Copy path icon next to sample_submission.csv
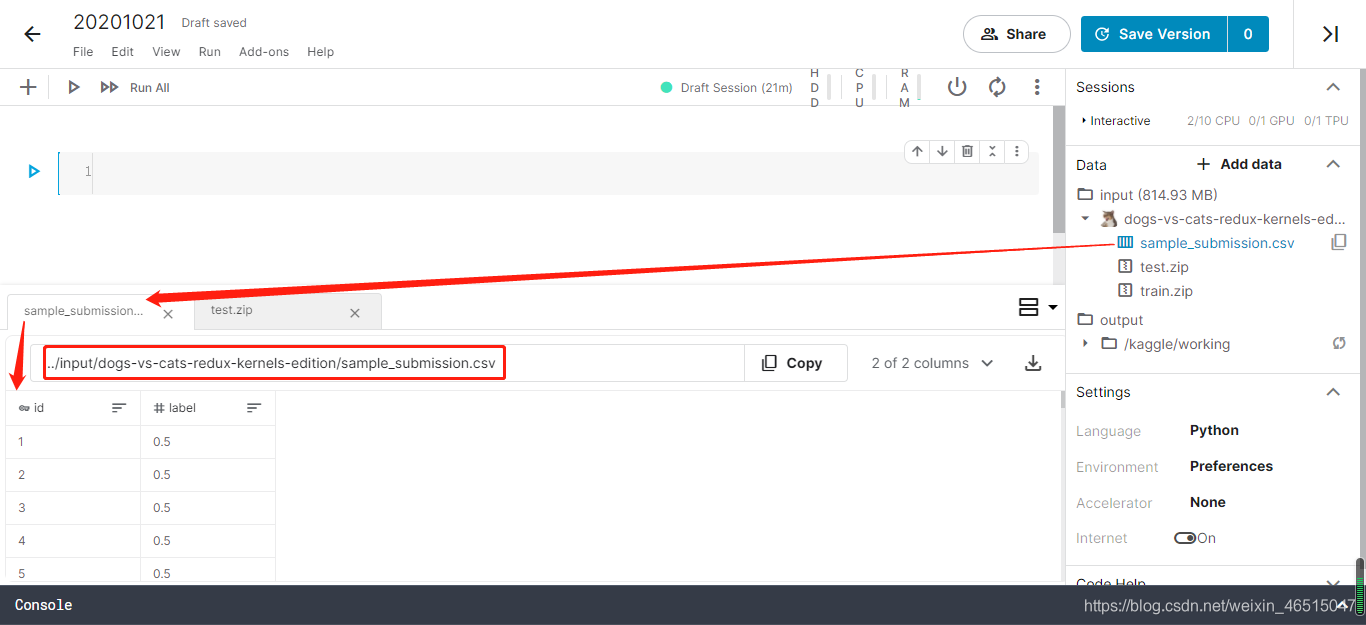 pyautogui.click(x=1339, y=242)
